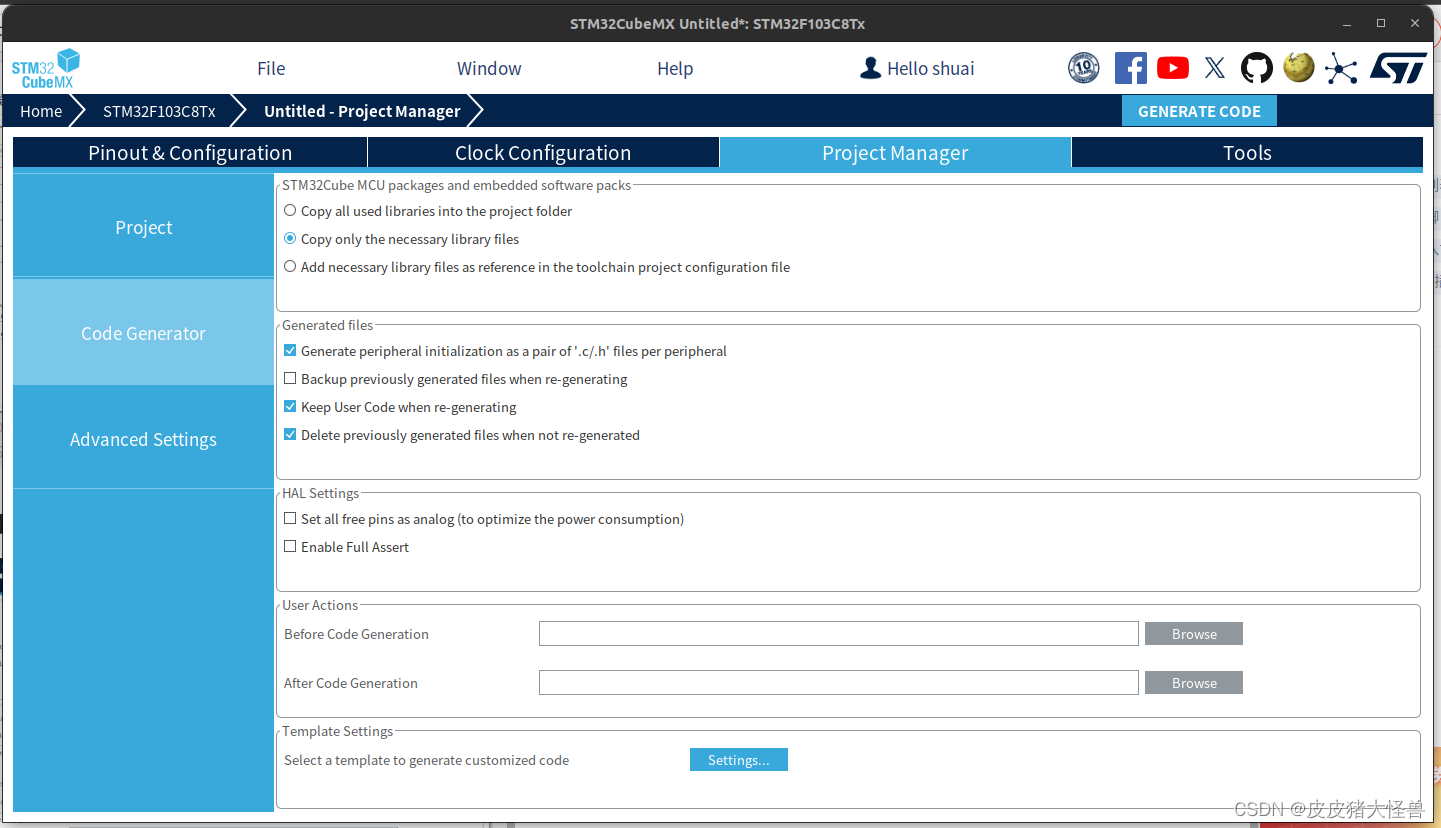Maximize the STM32CubeMX window
This screenshot has width=1441, height=828.
coord(1381,22)
